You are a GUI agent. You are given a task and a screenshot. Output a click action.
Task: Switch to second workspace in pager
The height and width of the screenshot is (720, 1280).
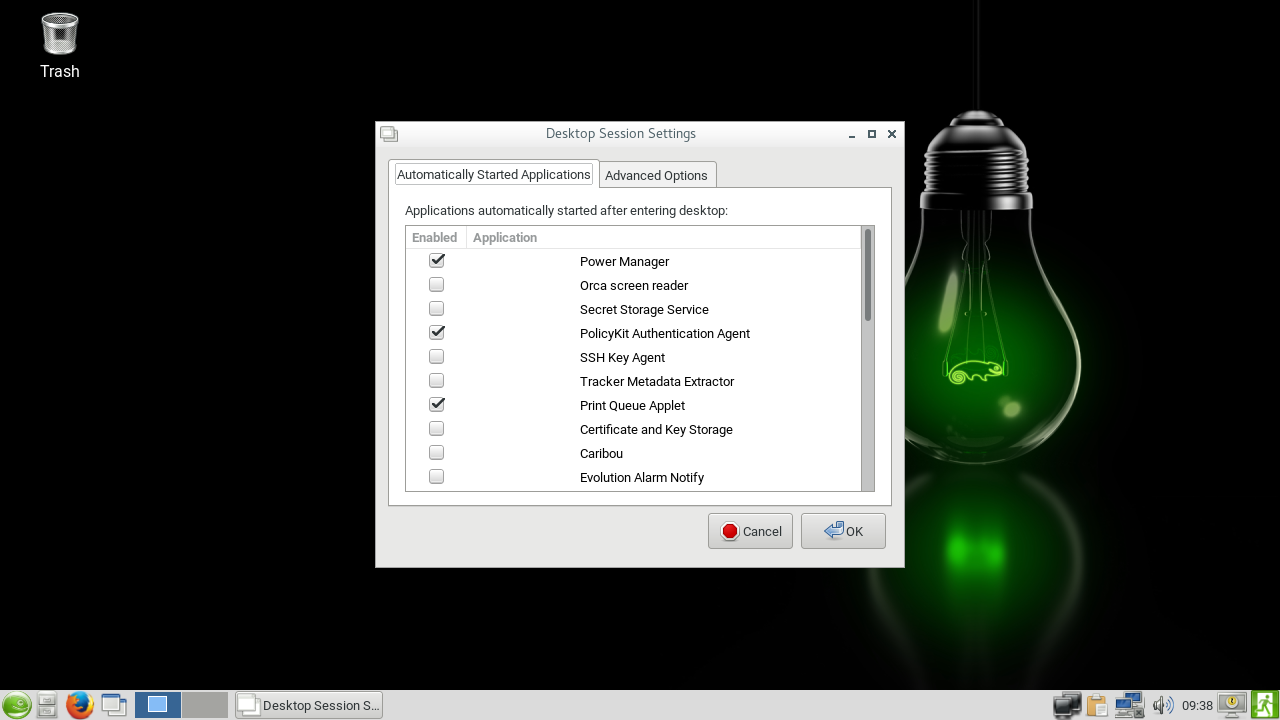205,705
